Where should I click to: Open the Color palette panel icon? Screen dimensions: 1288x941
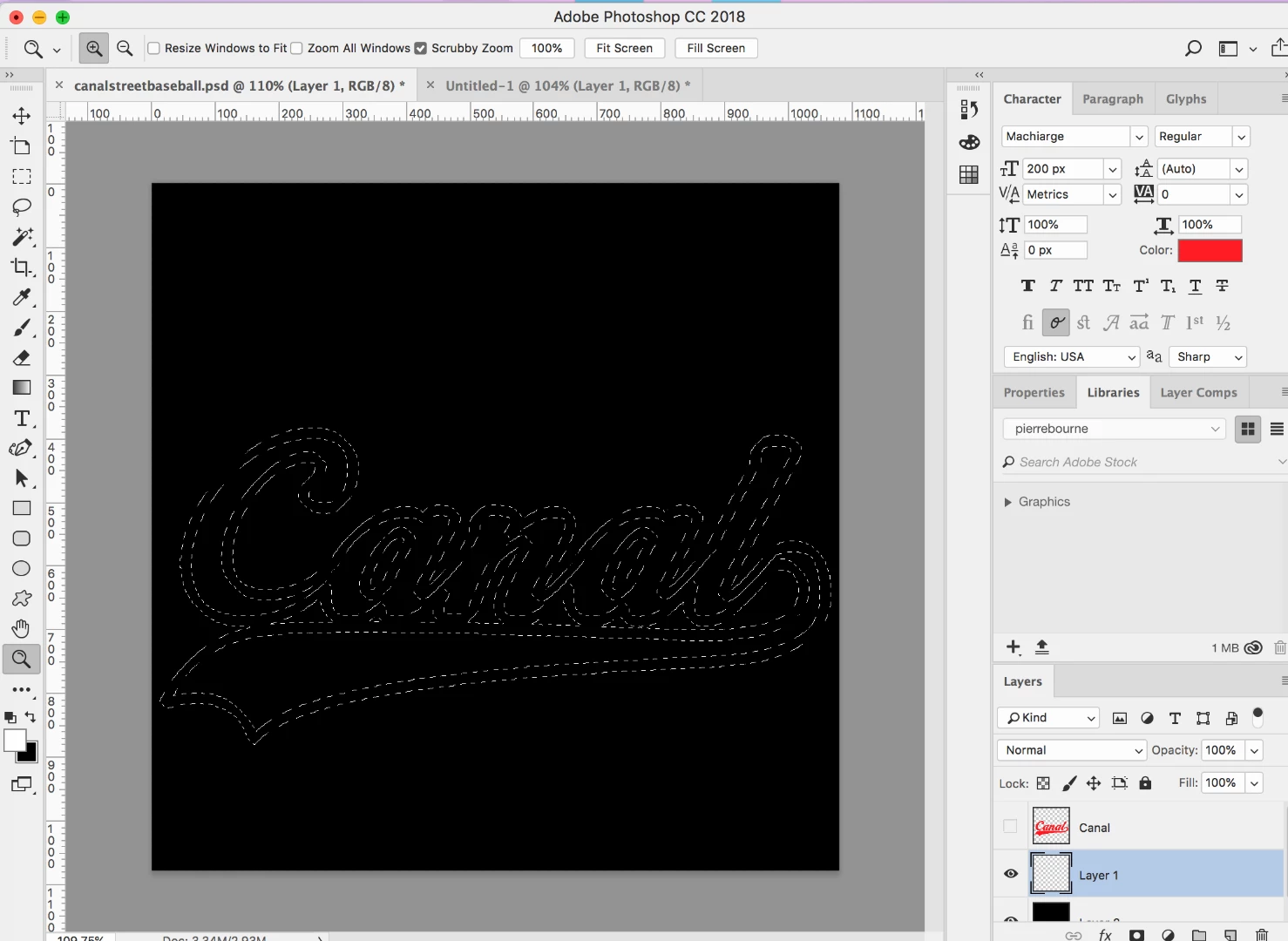(969, 142)
